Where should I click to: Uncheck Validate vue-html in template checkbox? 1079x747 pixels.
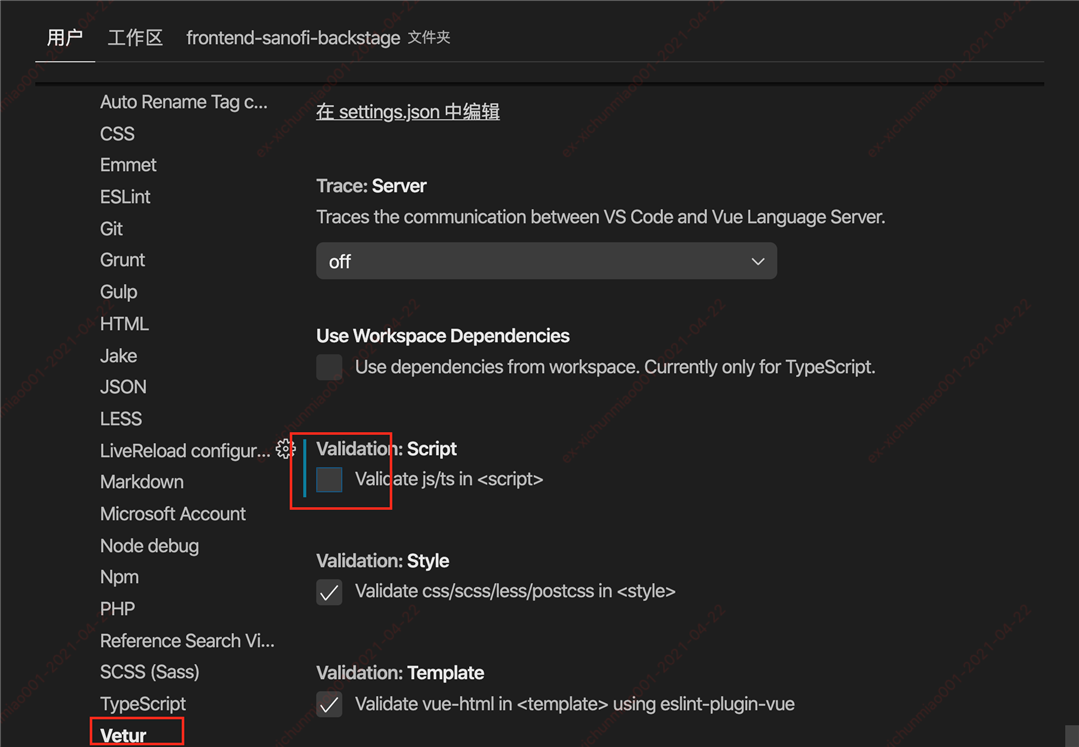(x=329, y=704)
